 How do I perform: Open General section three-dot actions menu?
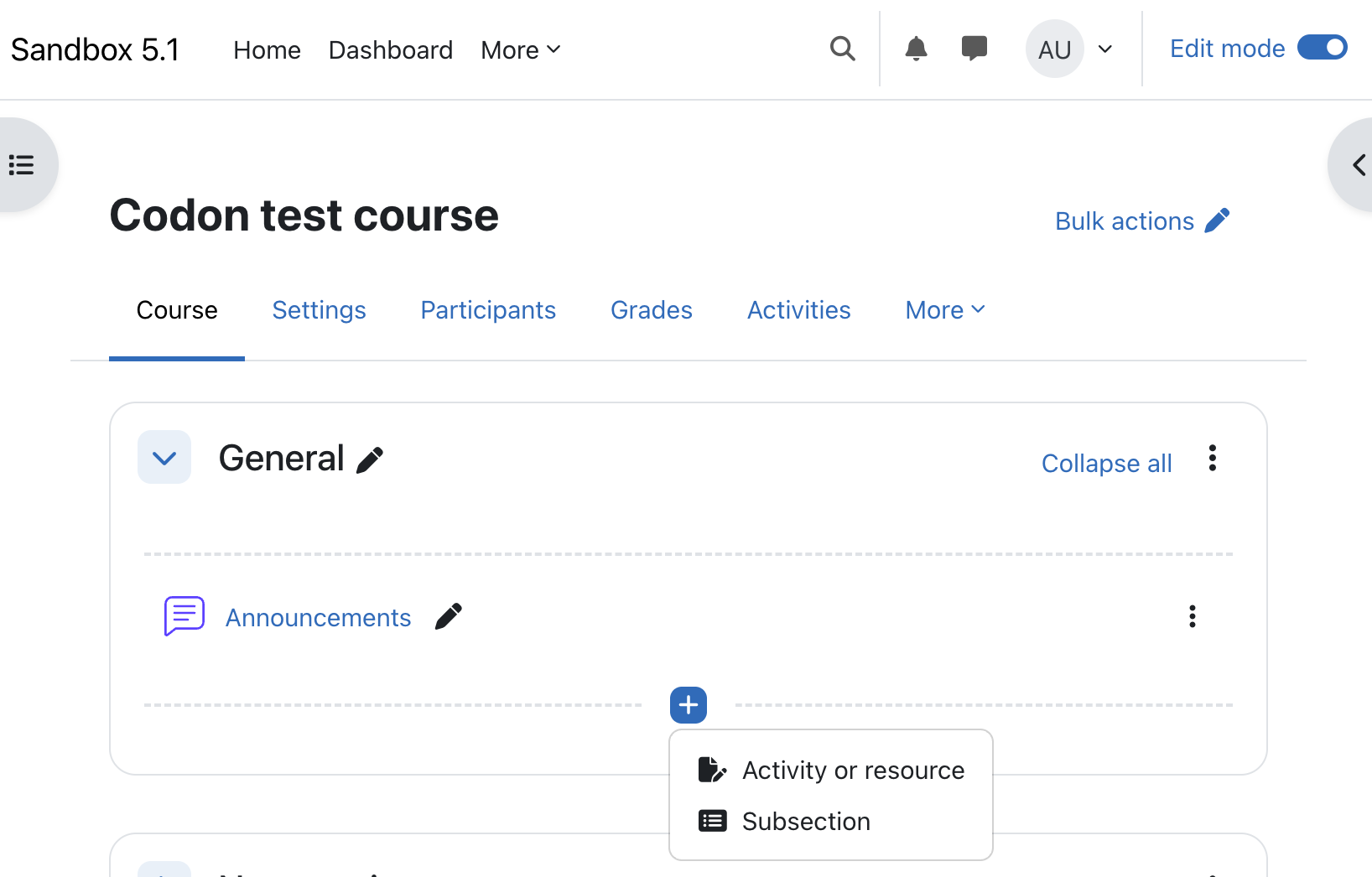coord(1212,459)
